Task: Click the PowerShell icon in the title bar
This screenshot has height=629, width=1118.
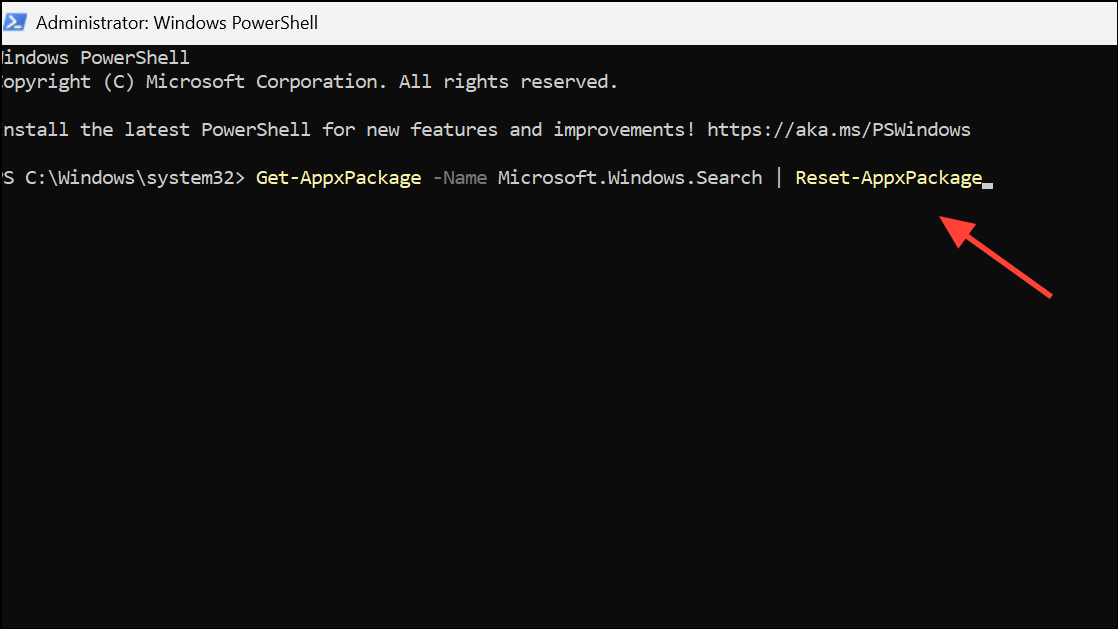Action: pyautogui.click(x=14, y=21)
